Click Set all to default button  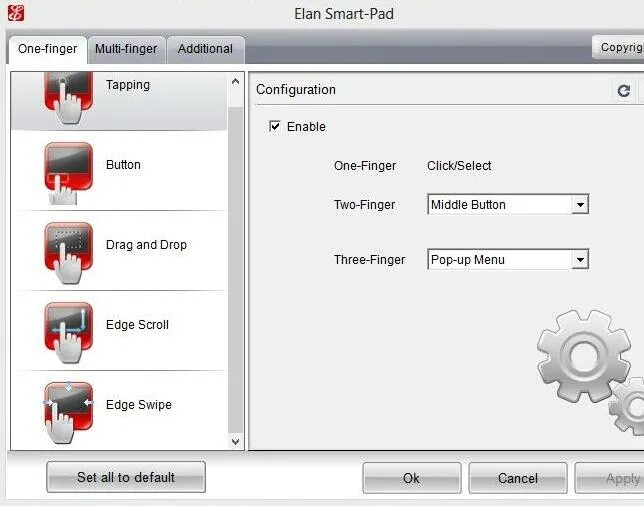point(126,477)
